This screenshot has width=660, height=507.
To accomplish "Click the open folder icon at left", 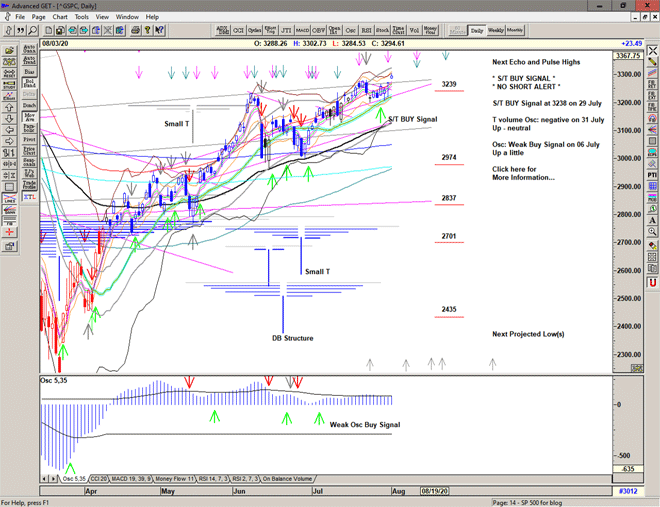I will click(9, 48).
